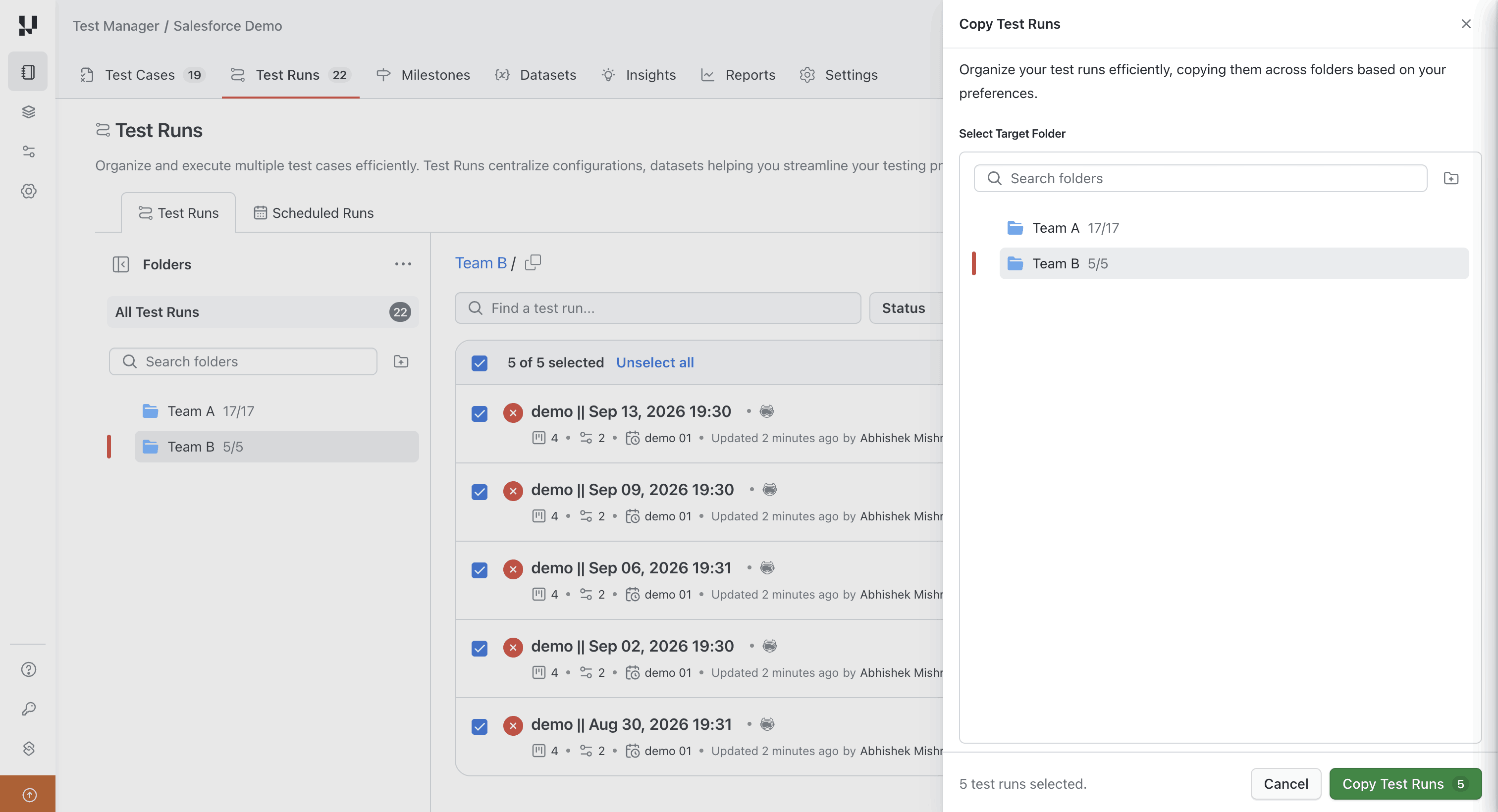Open the Reports tab
The width and height of the screenshot is (1498, 812).
(x=739, y=75)
